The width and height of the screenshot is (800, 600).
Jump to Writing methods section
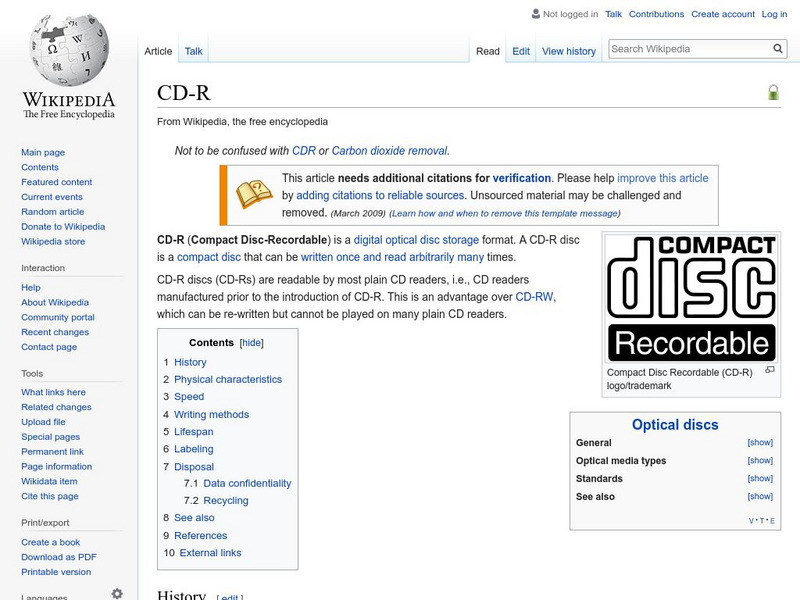pos(212,414)
